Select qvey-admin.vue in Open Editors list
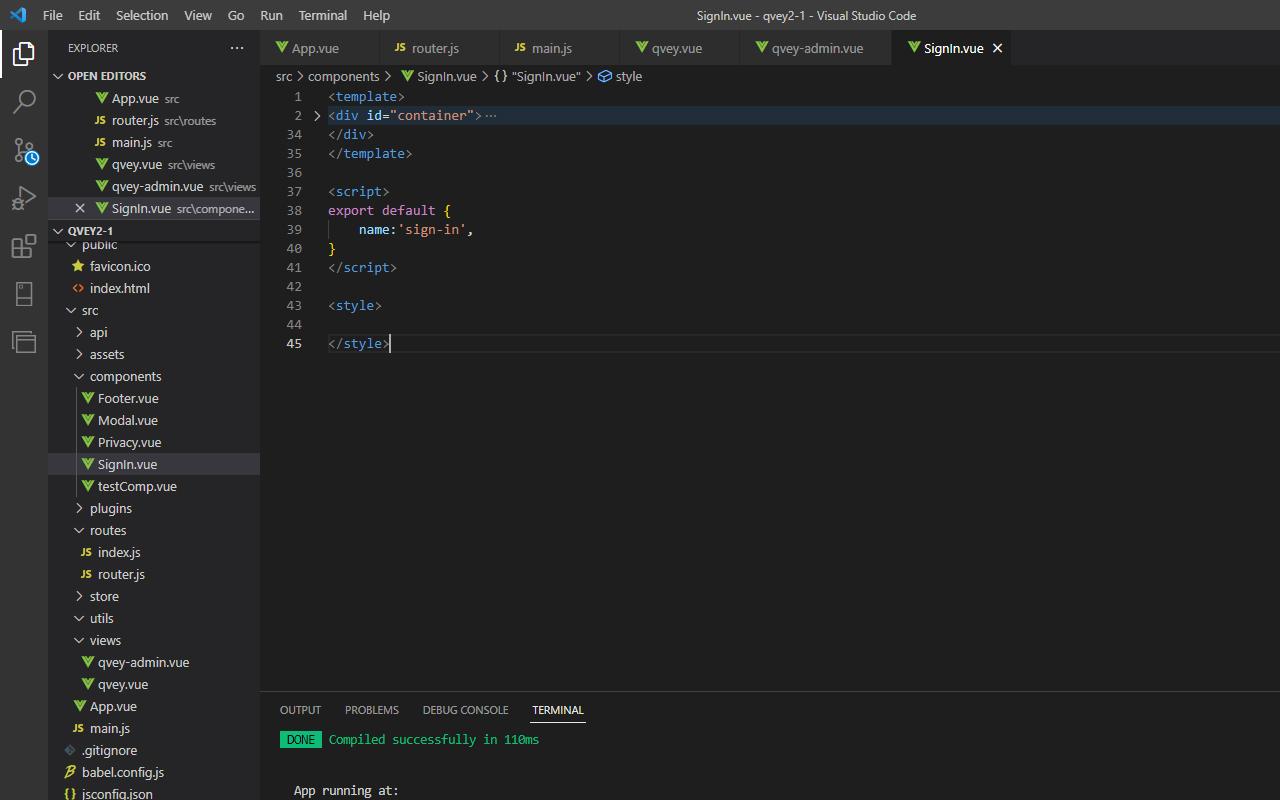 pyautogui.click(x=154, y=186)
